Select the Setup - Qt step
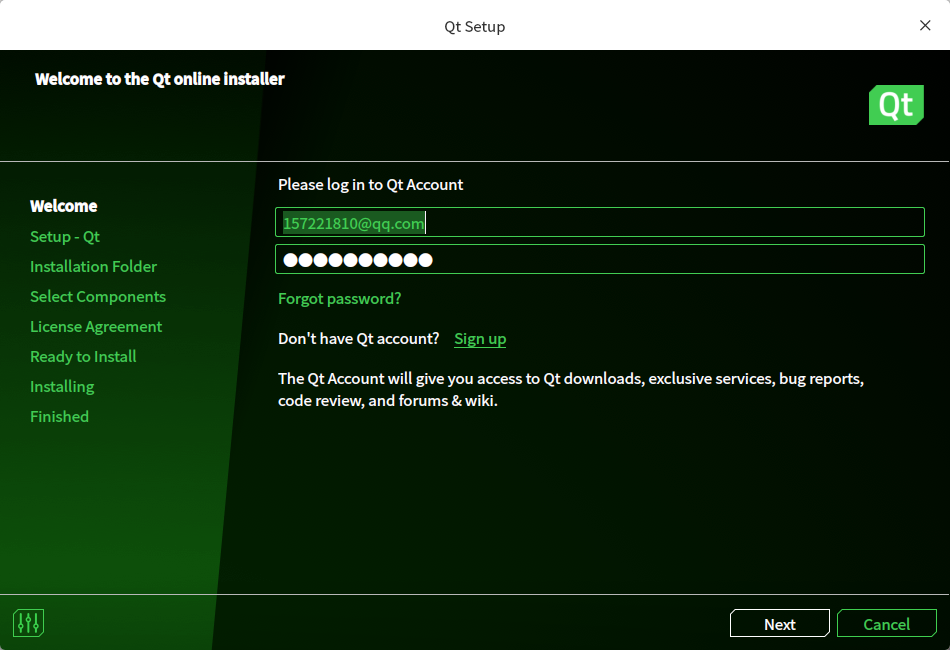The image size is (950, 650). 65,236
